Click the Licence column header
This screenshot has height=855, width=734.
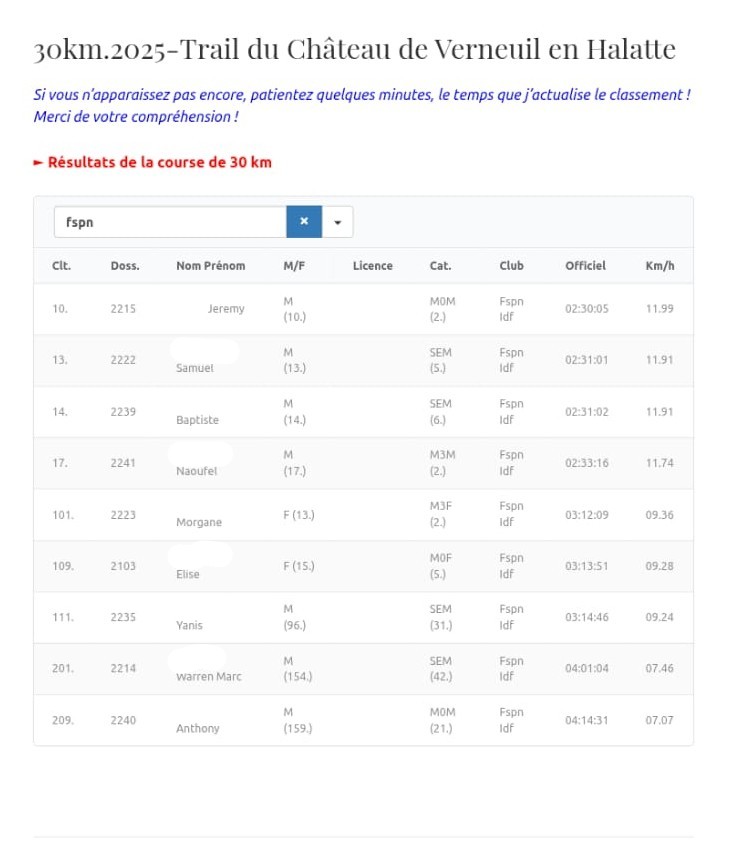click(372, 266)
